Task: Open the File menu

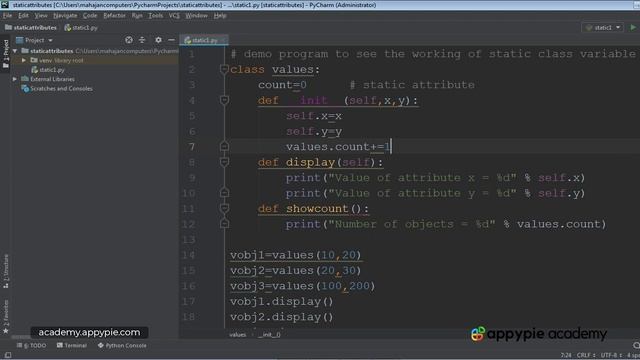Action: click(7, 16)
